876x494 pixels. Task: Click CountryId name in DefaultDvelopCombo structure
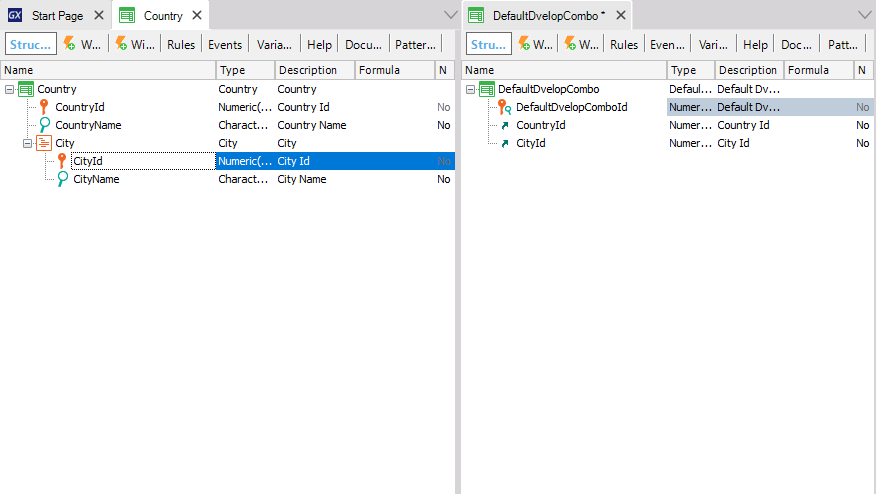pyautogui.click(x=540, y=125)
